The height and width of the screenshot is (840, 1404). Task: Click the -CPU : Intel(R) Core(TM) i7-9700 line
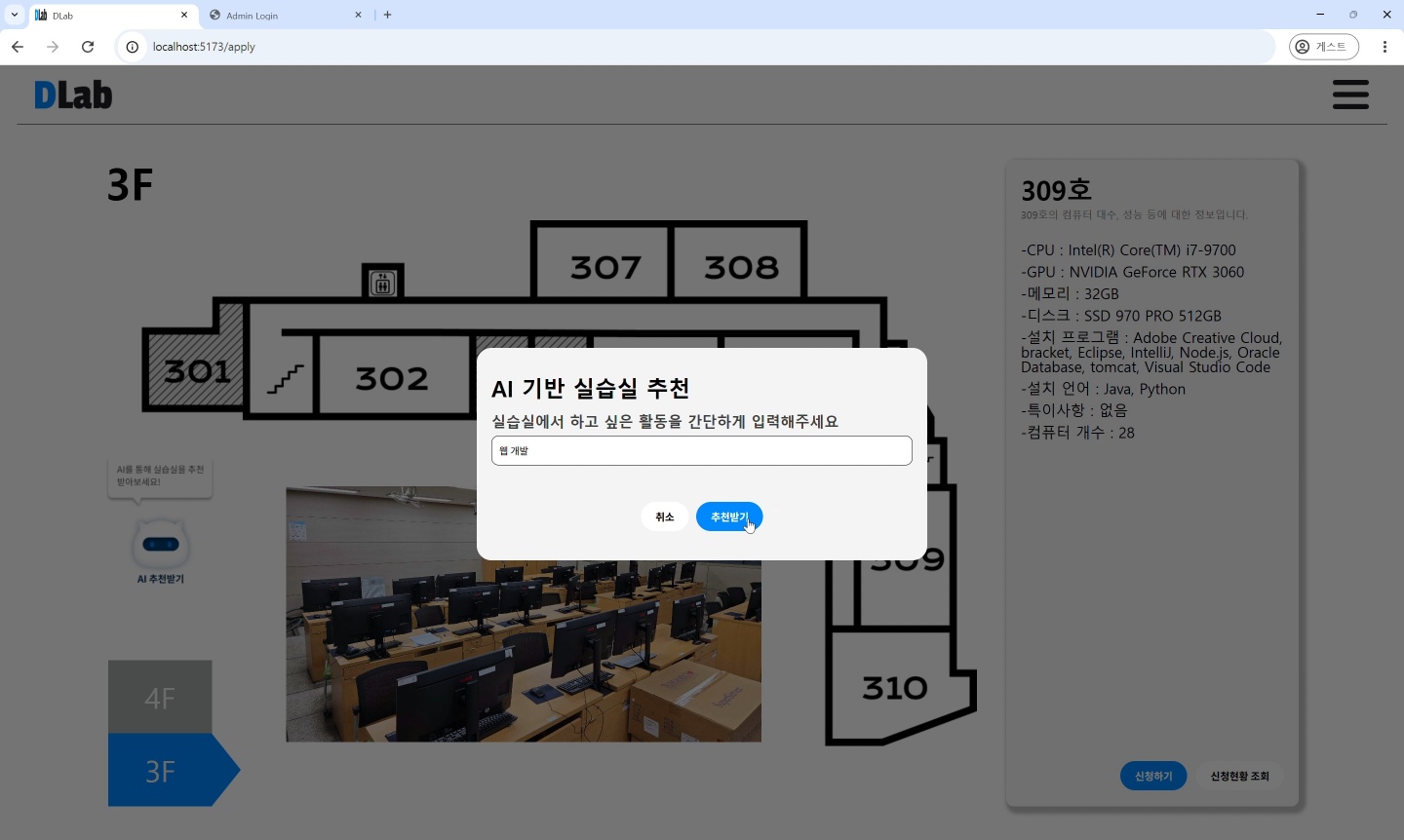tap(1129, 250)
